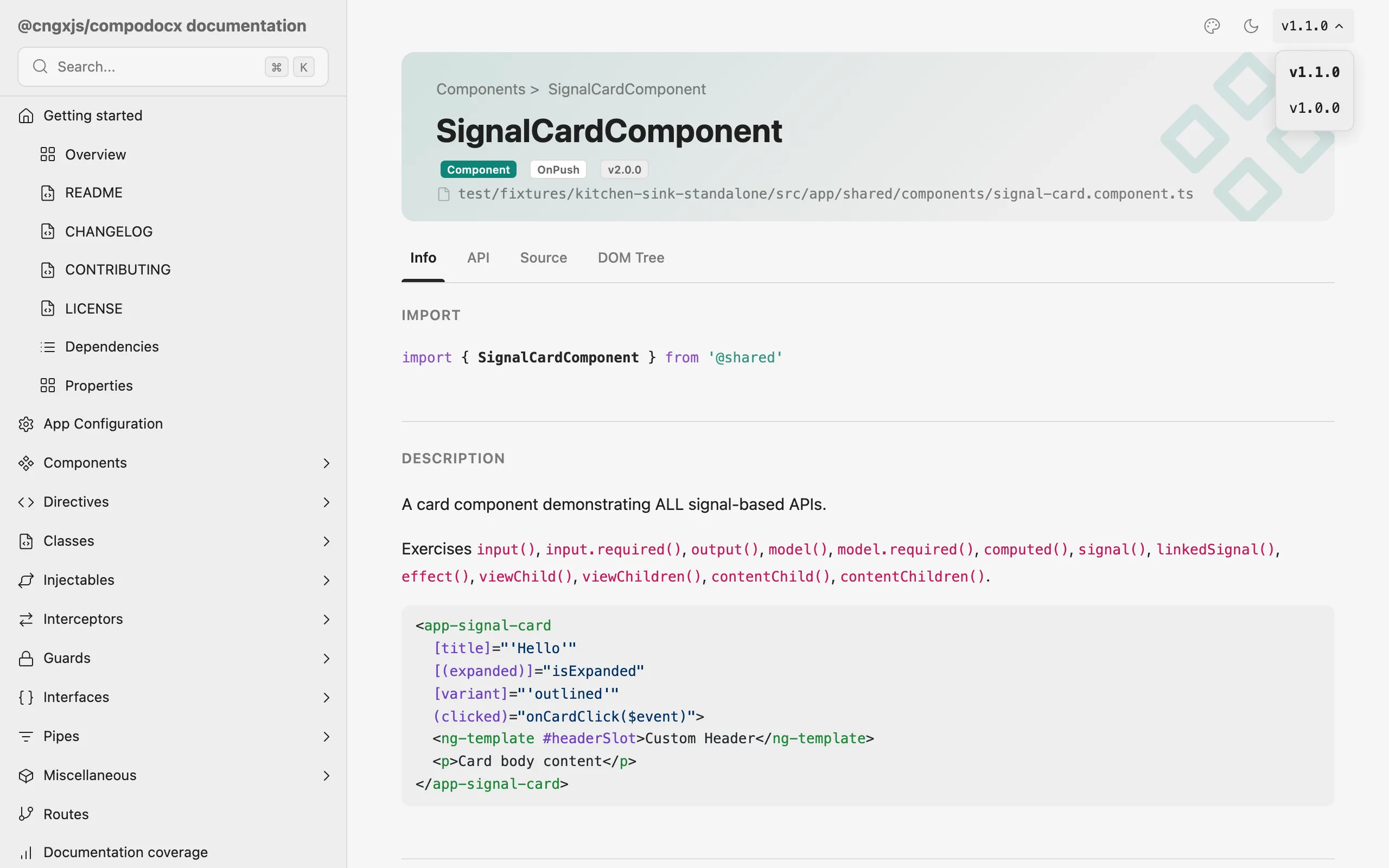This screenshot has width=1389, height=868.
Task: Click the Directives angle-brackets icon
Action: [26, 502]
